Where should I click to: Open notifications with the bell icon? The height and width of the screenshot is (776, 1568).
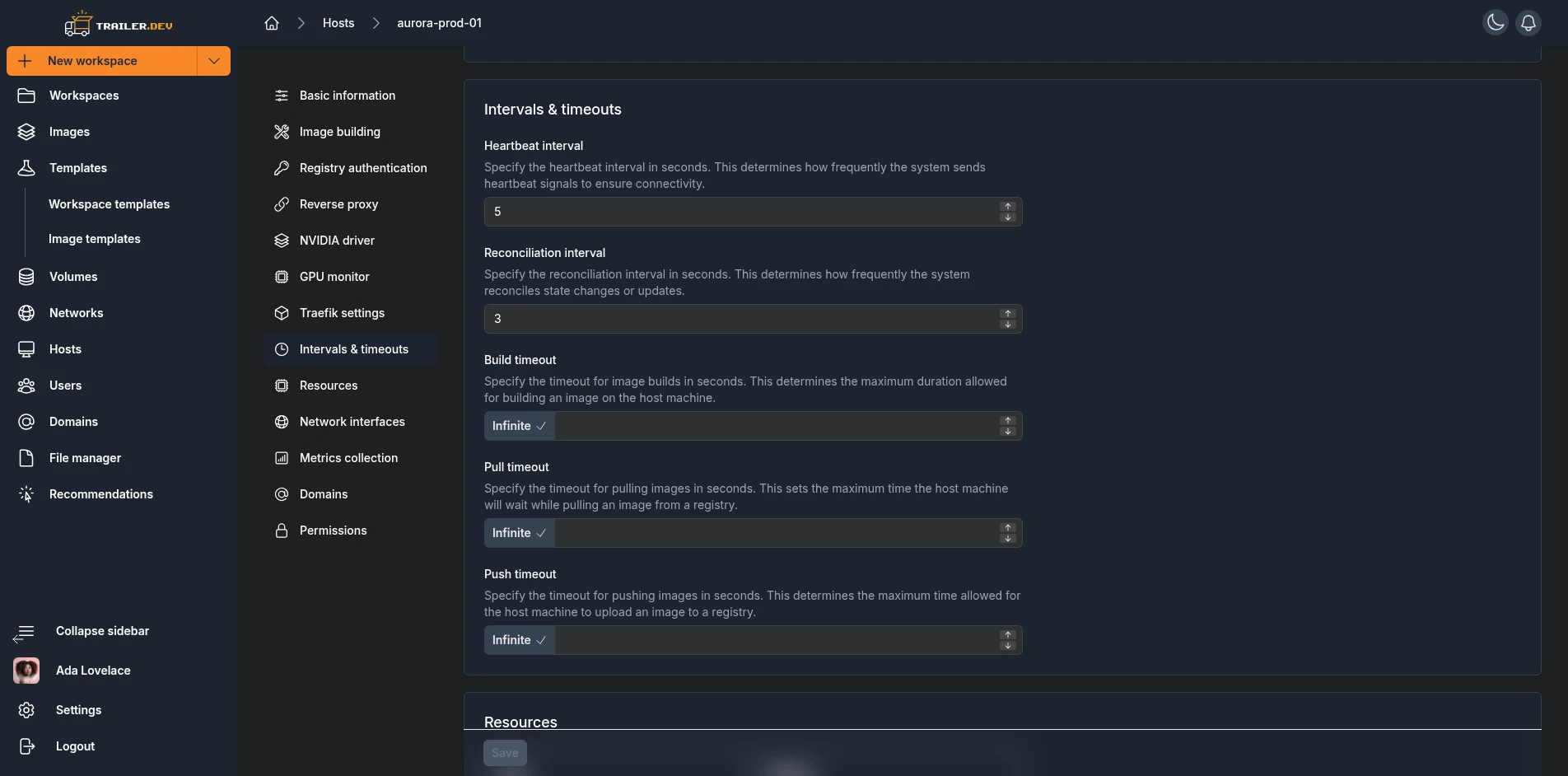tap(1528, 23)
